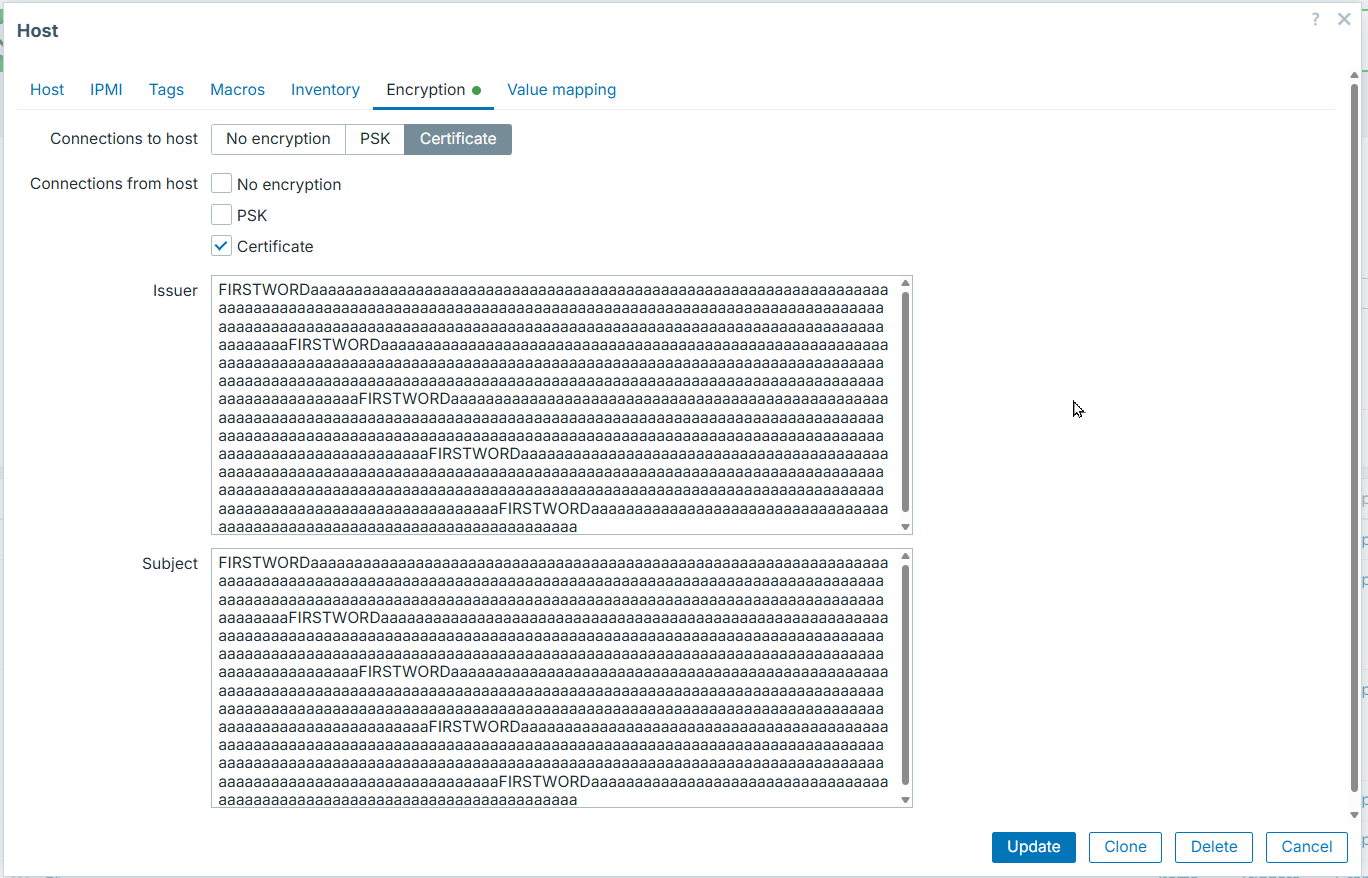Open the IPMI tab

point(106,90)
